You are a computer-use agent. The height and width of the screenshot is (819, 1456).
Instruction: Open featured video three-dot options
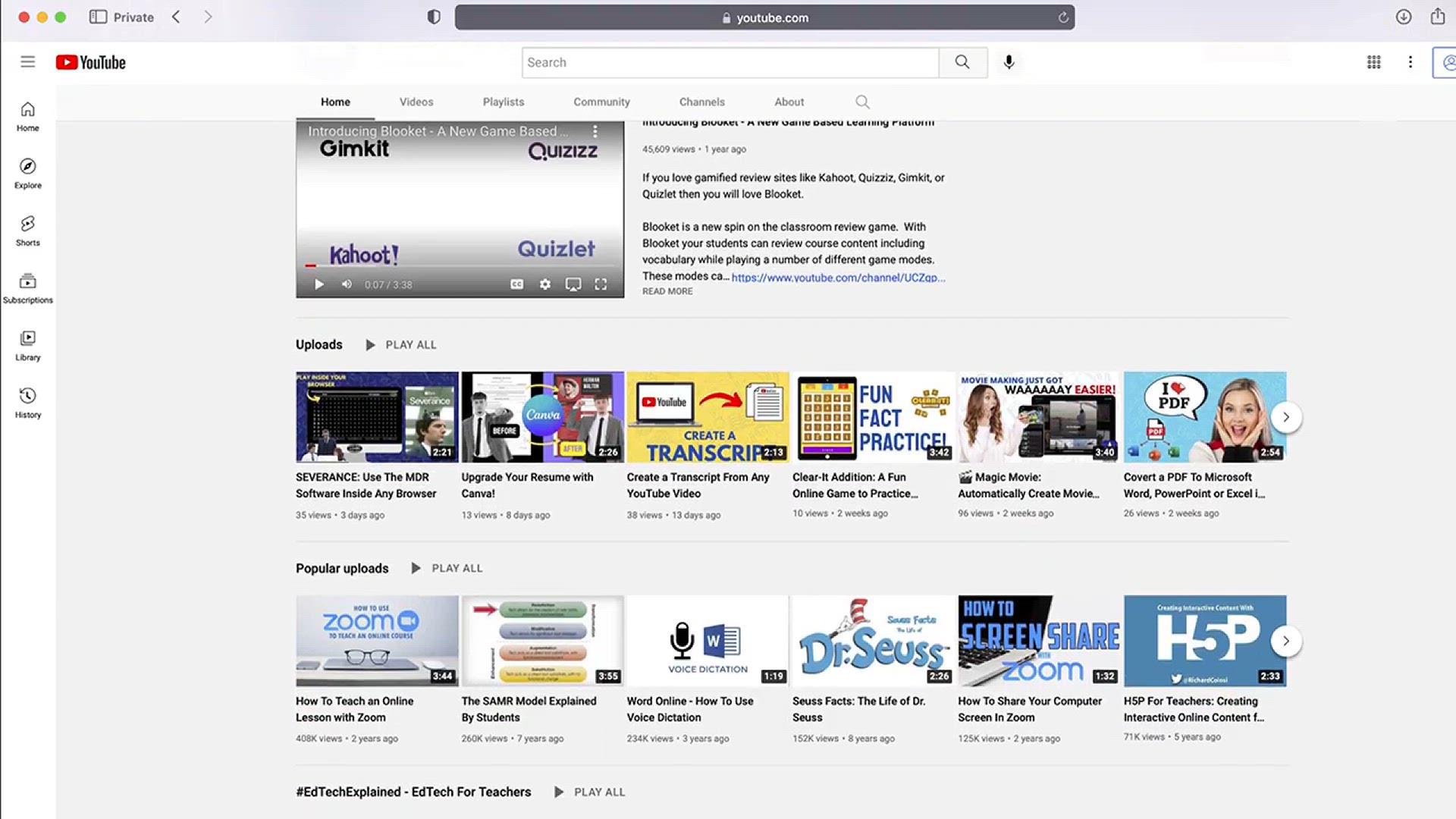click(595, 131)
